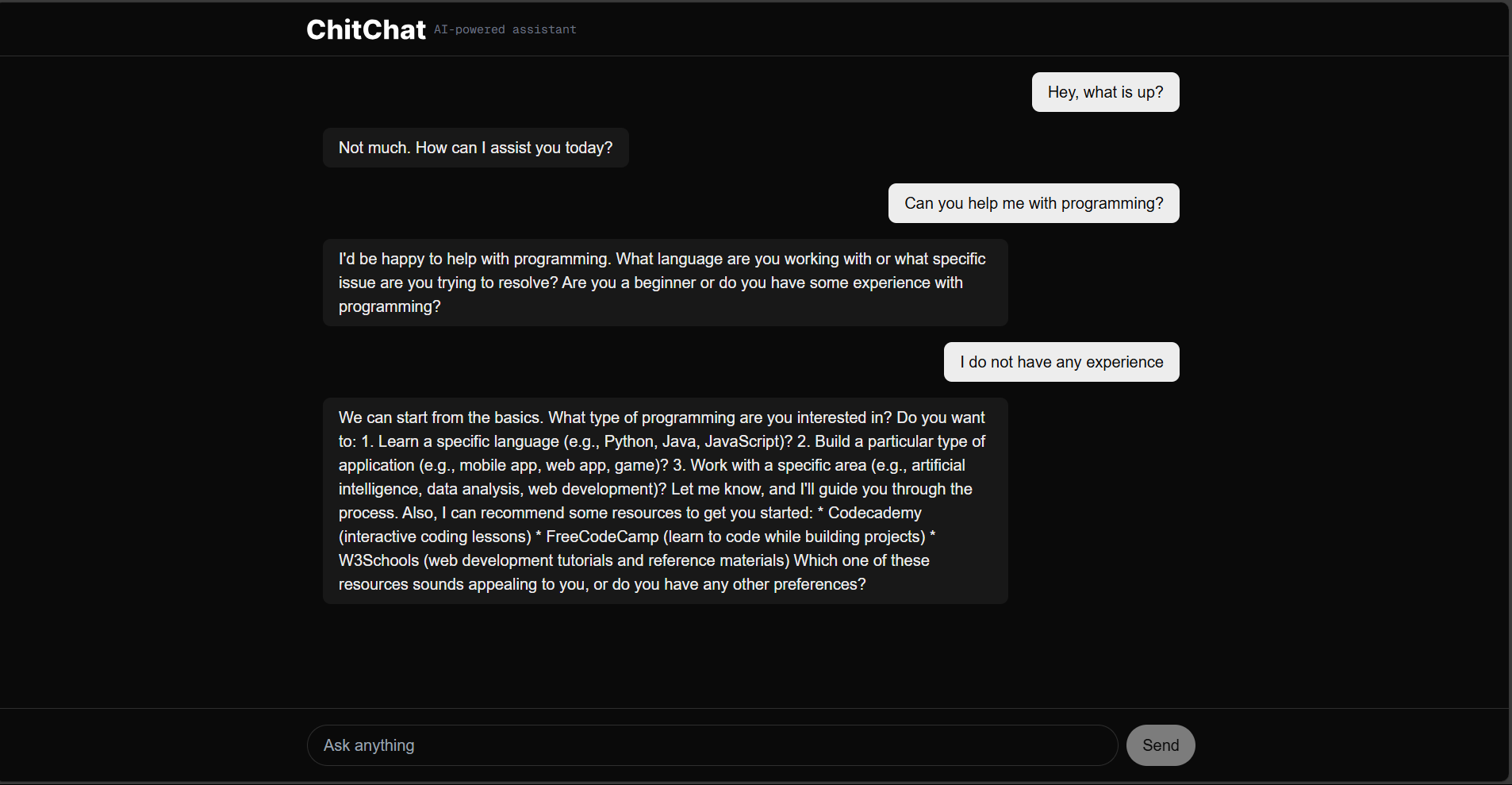Click the word W3Schools in the reply
The height and width of the screenshot is (785, 1512).
point(378,560)
